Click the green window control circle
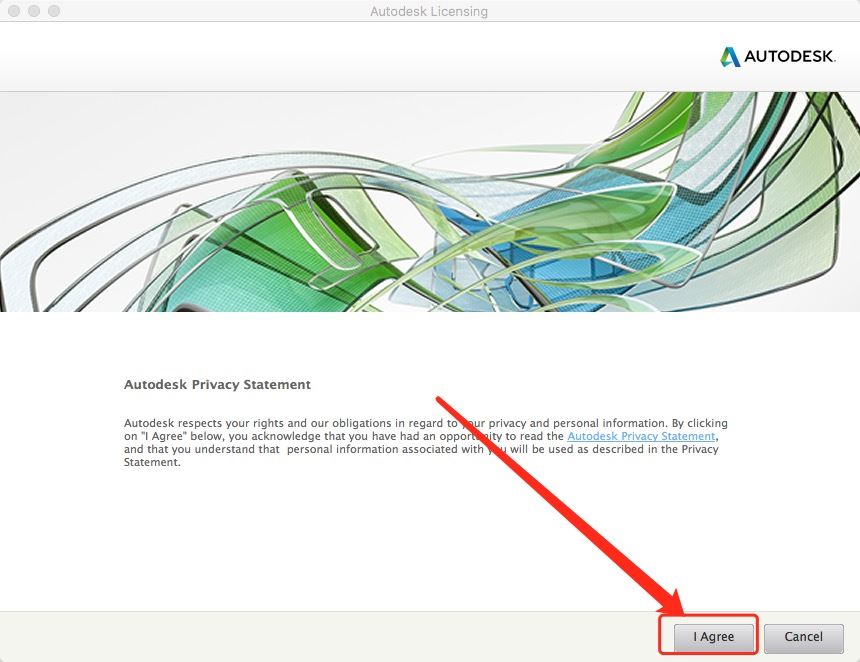This screenshot has width=860, height=662. click(x=54, y=12)
